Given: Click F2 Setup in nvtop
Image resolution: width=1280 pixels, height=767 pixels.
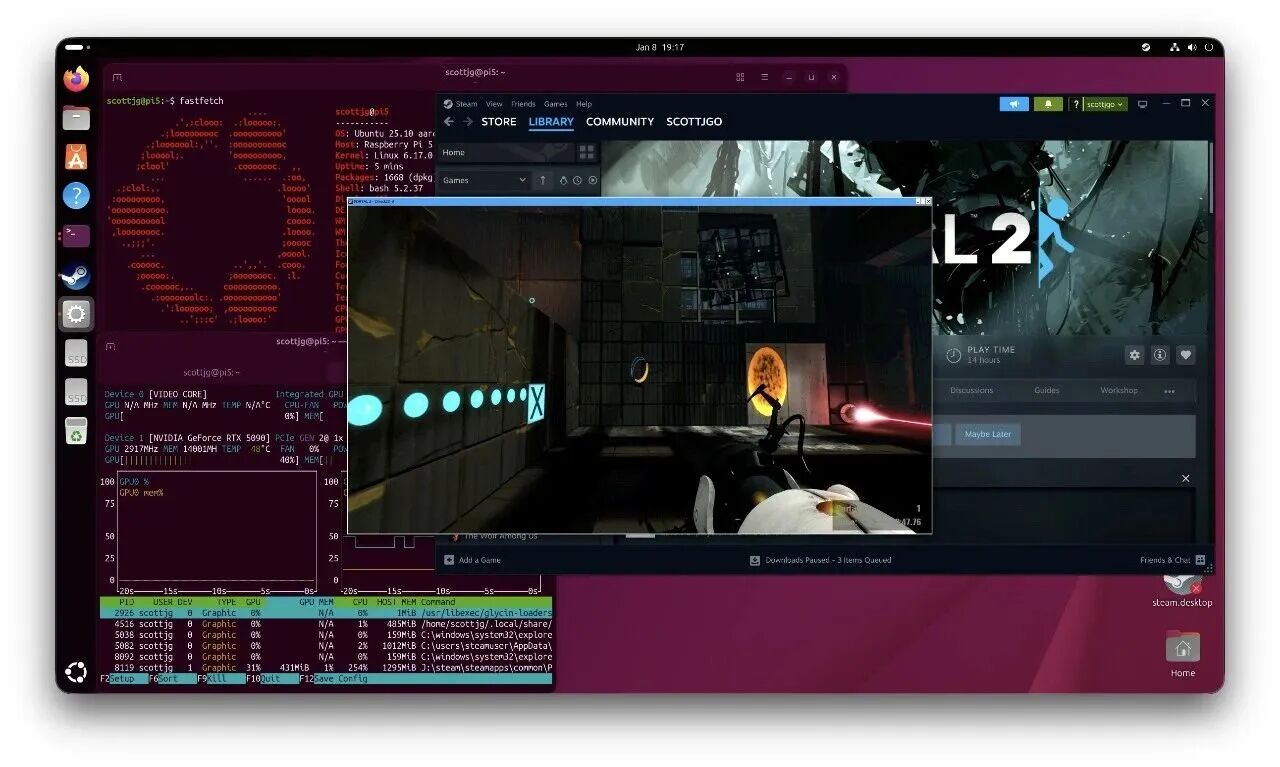Looking at the screenshot, I should pos(122,679).
